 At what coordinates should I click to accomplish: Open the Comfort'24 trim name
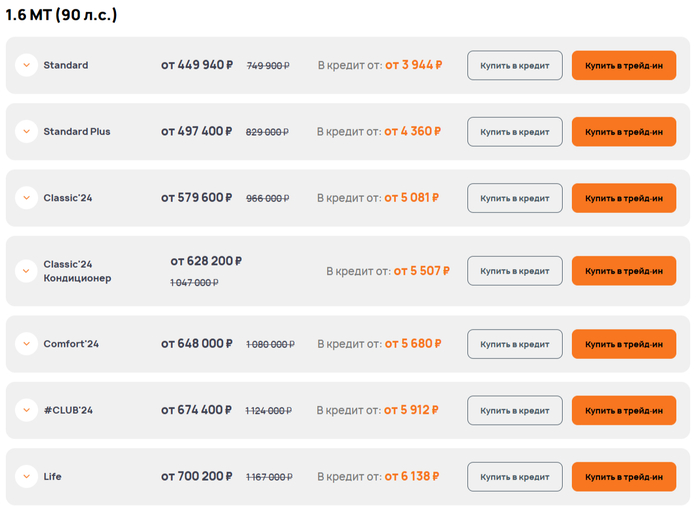71,344
